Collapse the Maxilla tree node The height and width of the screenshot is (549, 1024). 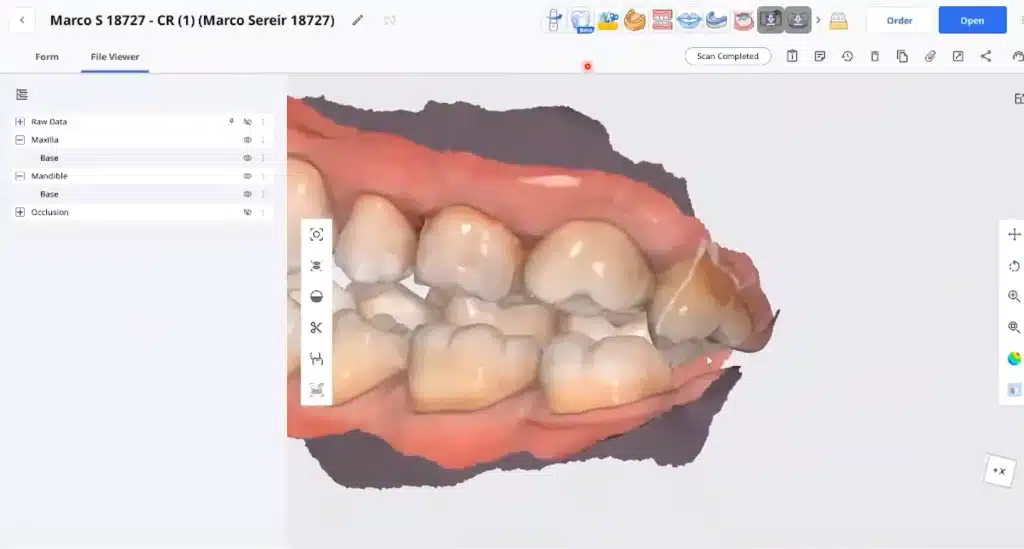[x=20, y=140]
